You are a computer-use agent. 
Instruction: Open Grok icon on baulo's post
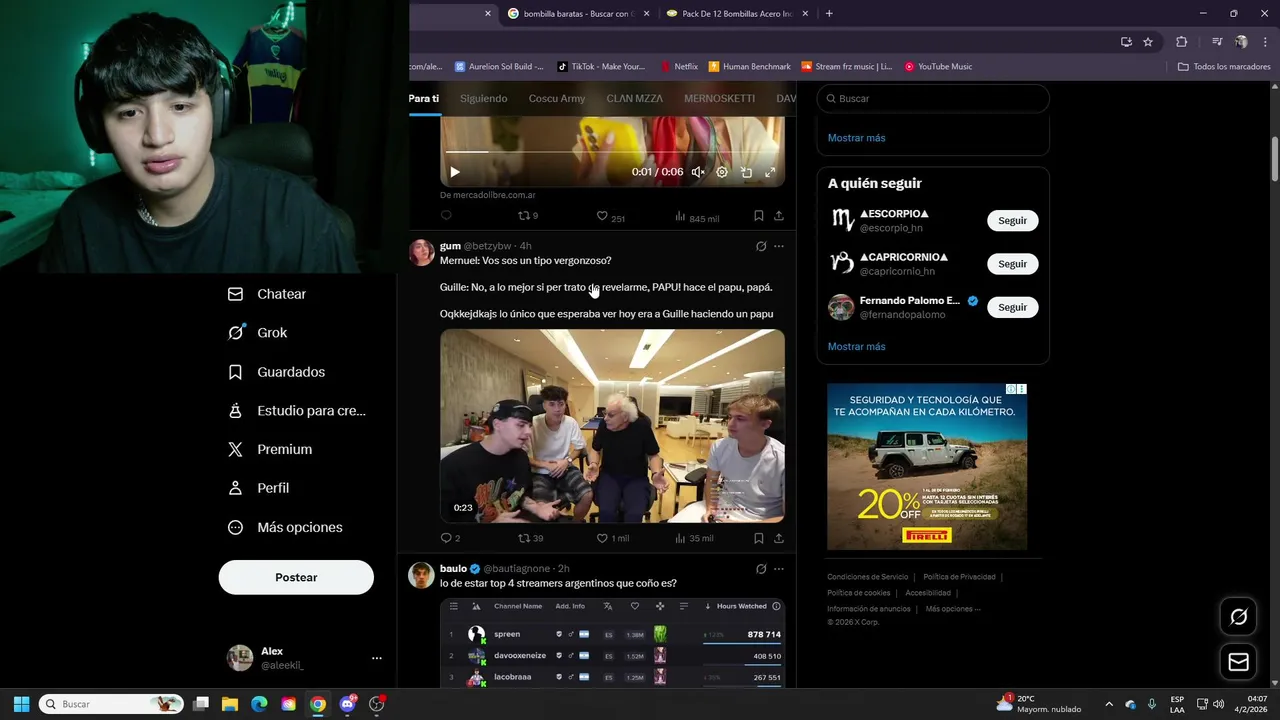(761, 569)
